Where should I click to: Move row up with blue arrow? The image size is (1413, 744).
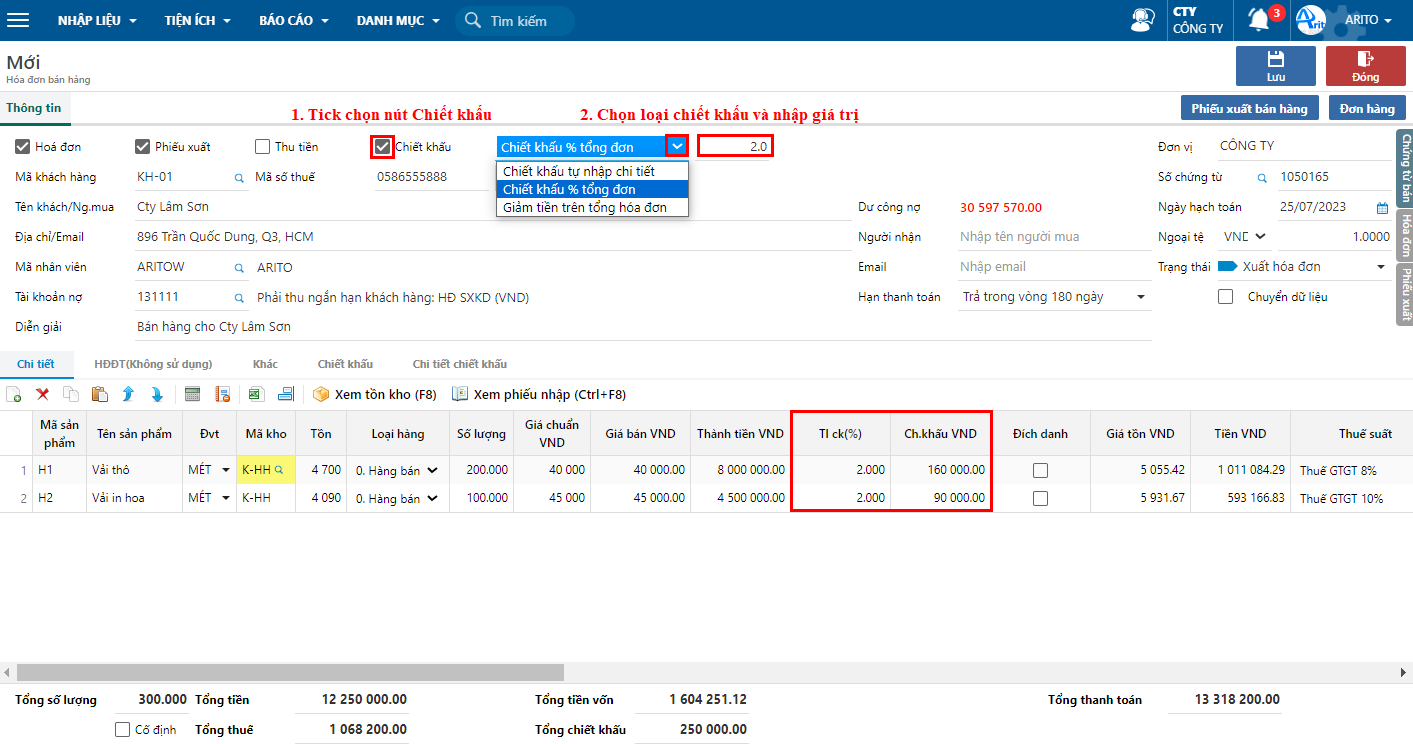(x=128, y=394)
